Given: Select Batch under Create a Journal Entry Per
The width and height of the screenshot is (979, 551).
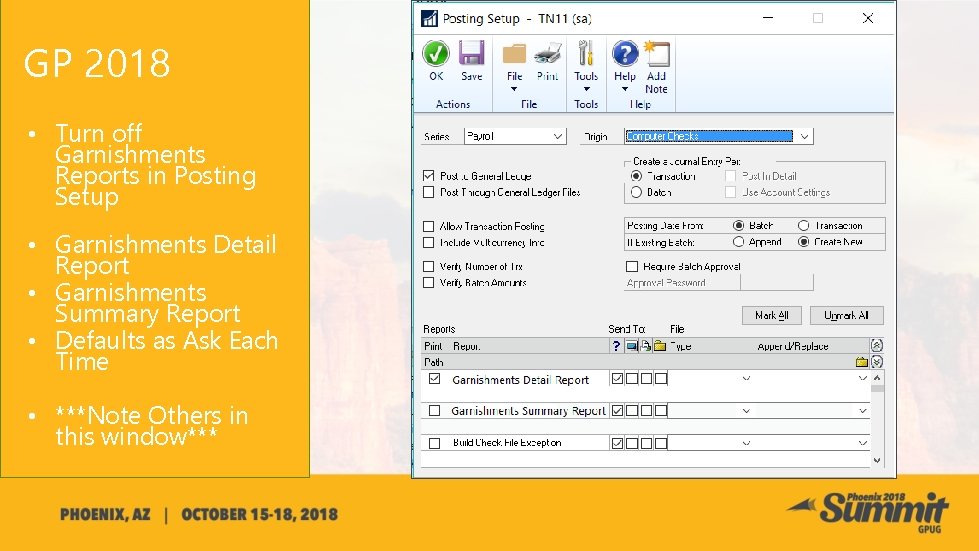Looking at the screenshot, I should 636,192.
